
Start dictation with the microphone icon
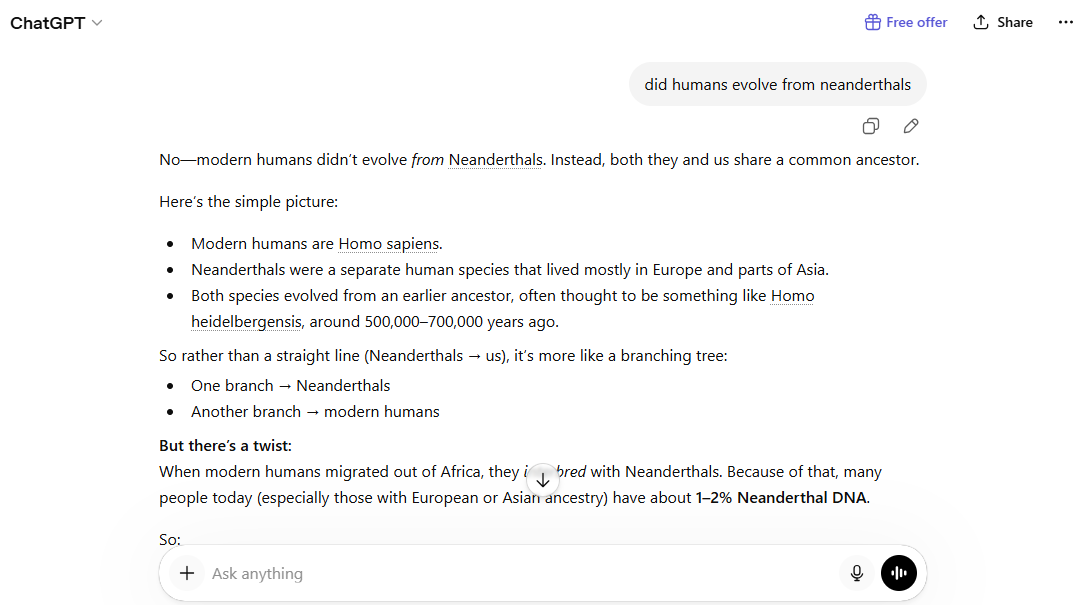coord(857,573)
